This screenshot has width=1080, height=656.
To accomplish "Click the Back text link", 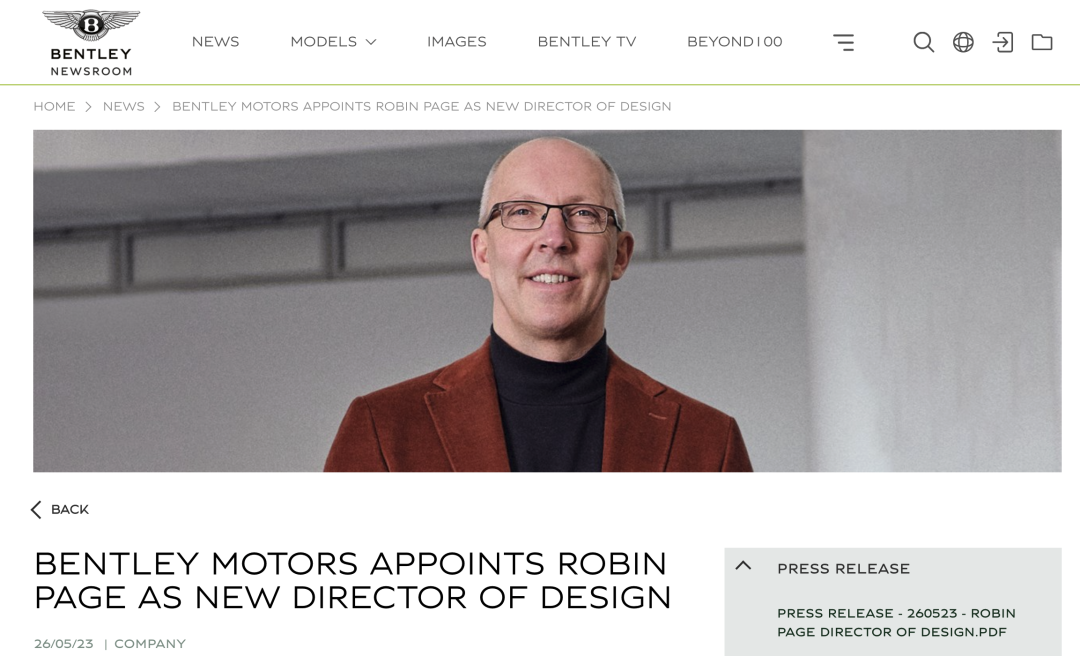I will click(x=70, y=509).
